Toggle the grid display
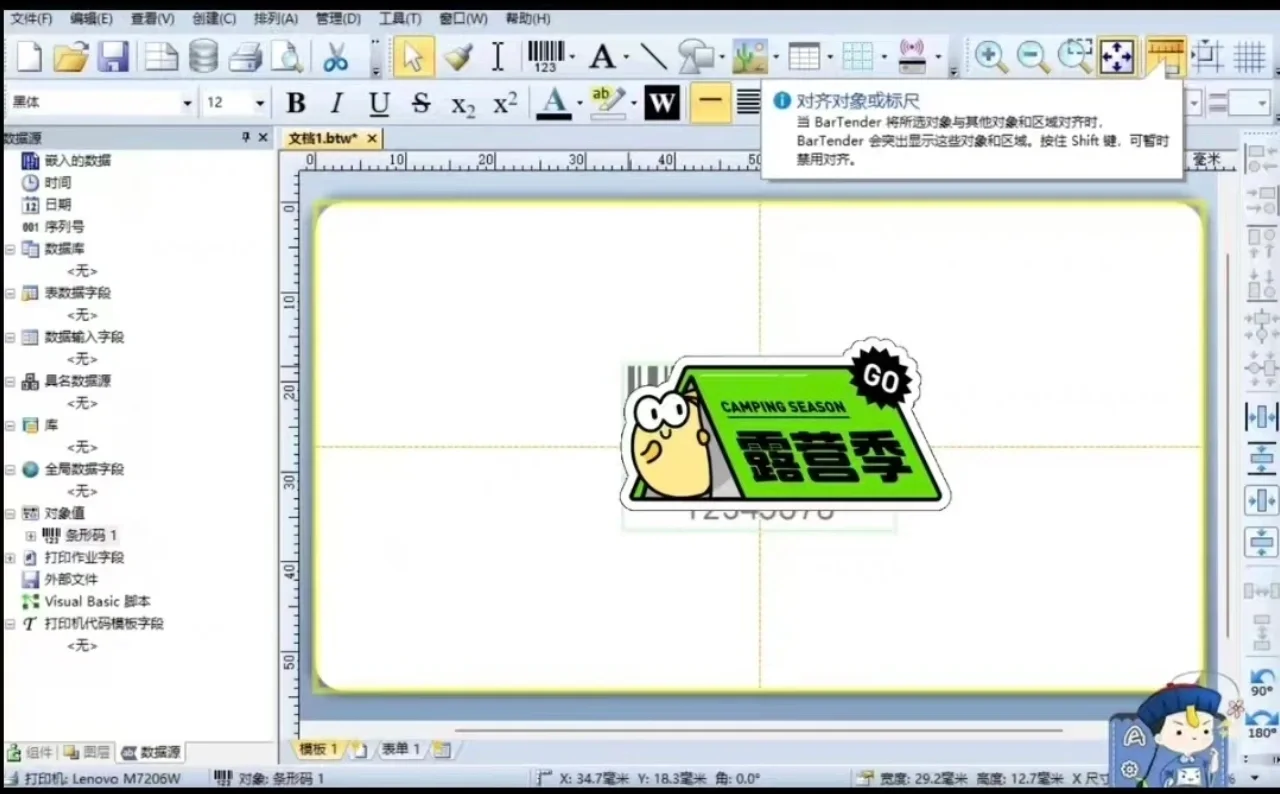Viewport: 1280px width, 794px height. [1250, 56]
